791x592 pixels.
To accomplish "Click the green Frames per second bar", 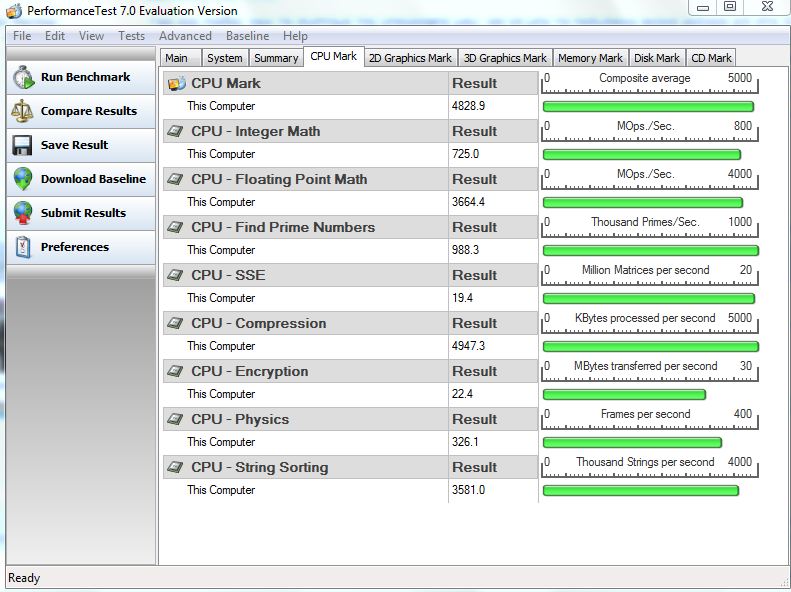I will [632, 443].
